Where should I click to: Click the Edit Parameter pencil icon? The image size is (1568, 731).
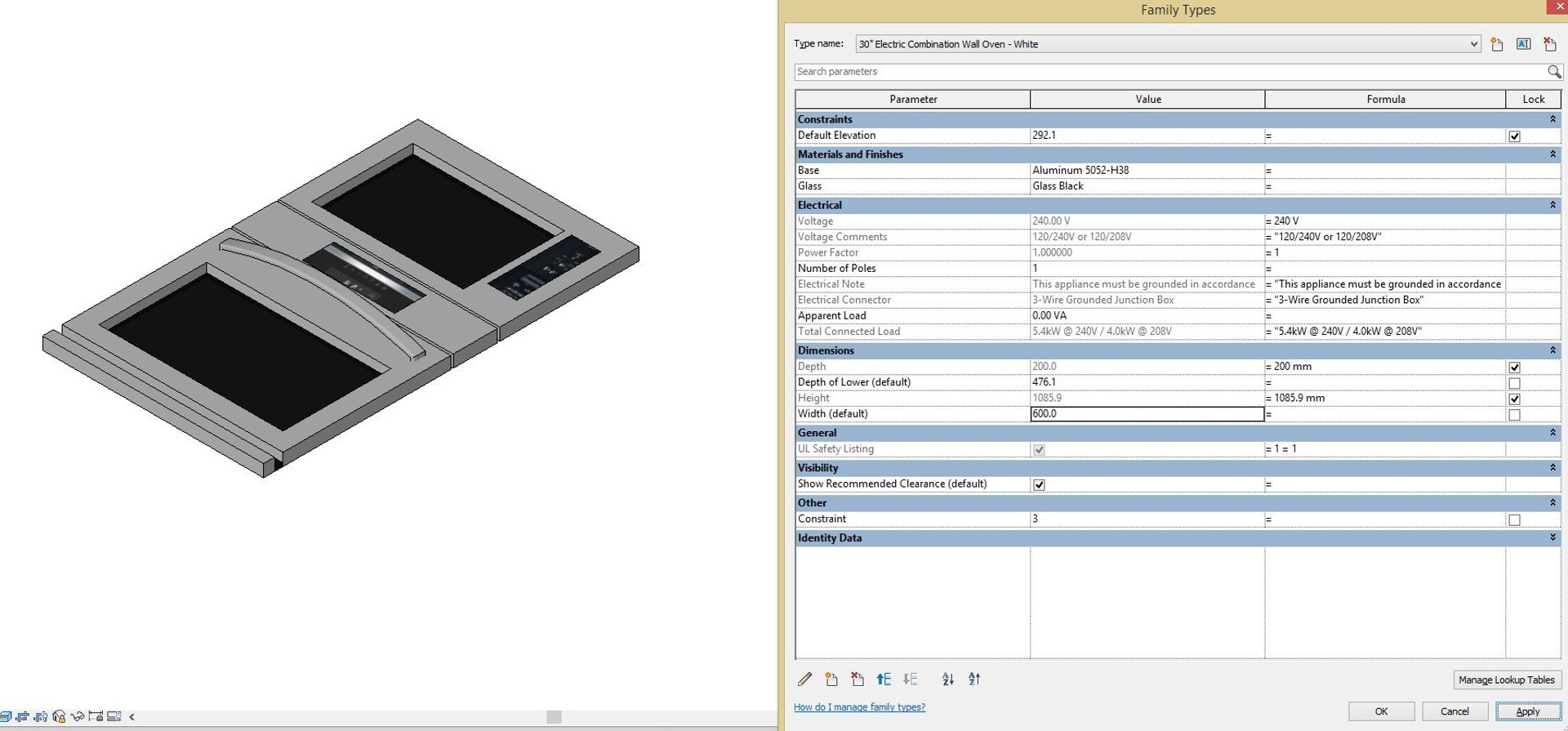click(804, 679)
